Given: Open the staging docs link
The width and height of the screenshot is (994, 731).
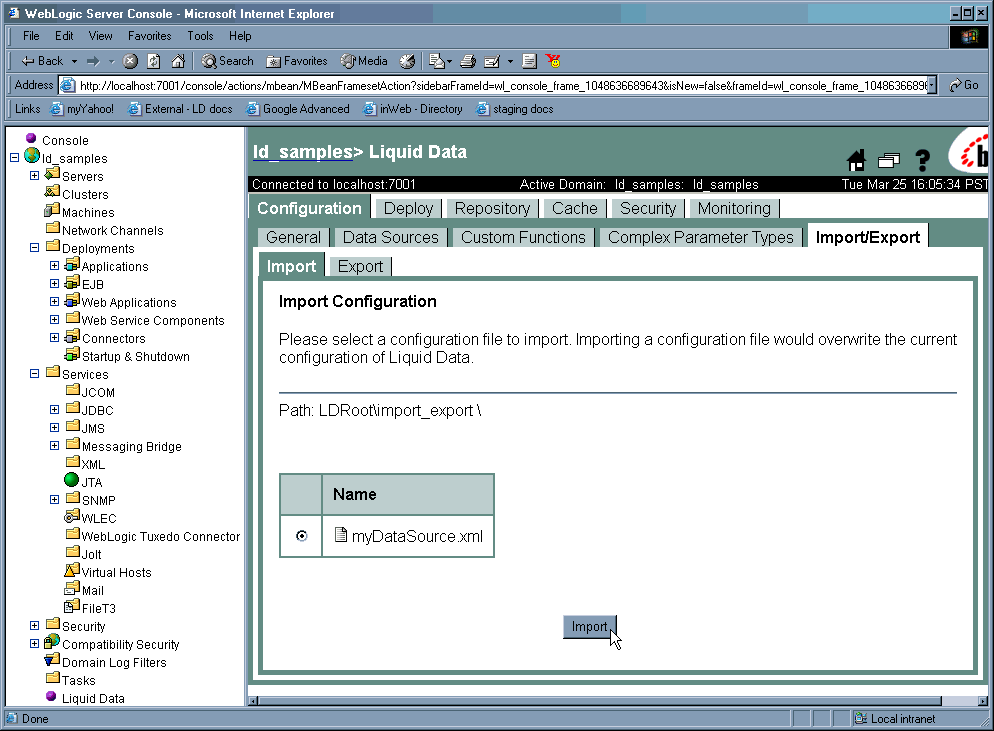Looking at the screenshot, I should pos(515,109).
